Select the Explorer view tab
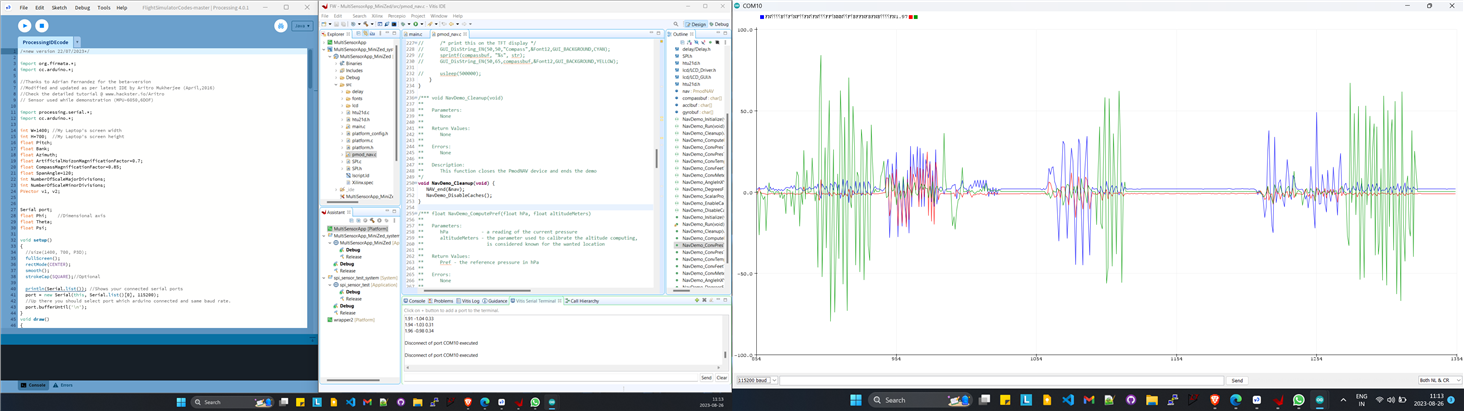Viewport: 1464px width, 411px height. point(335,34)
